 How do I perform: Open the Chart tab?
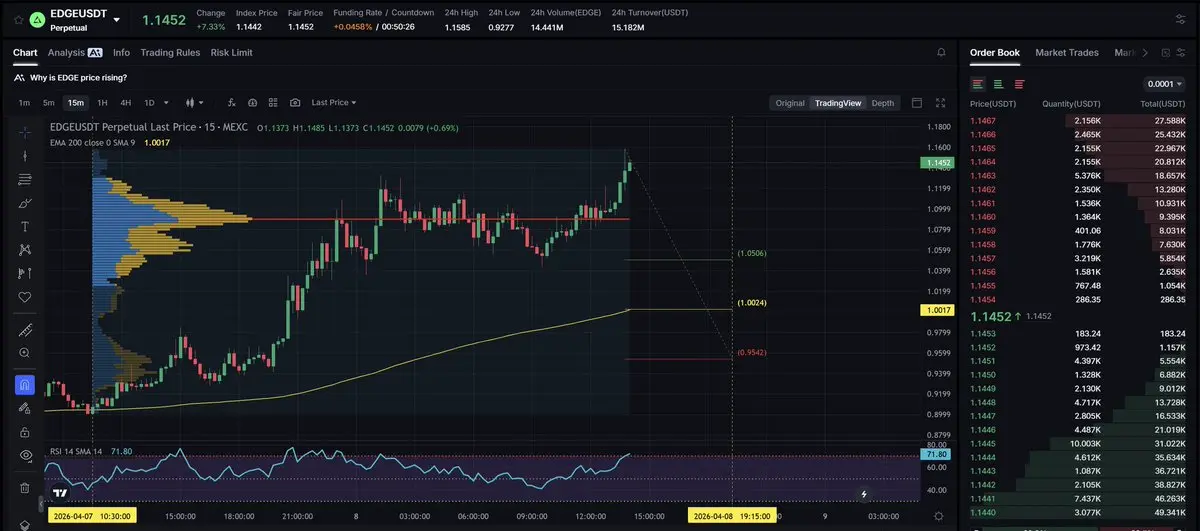(25, 52)
